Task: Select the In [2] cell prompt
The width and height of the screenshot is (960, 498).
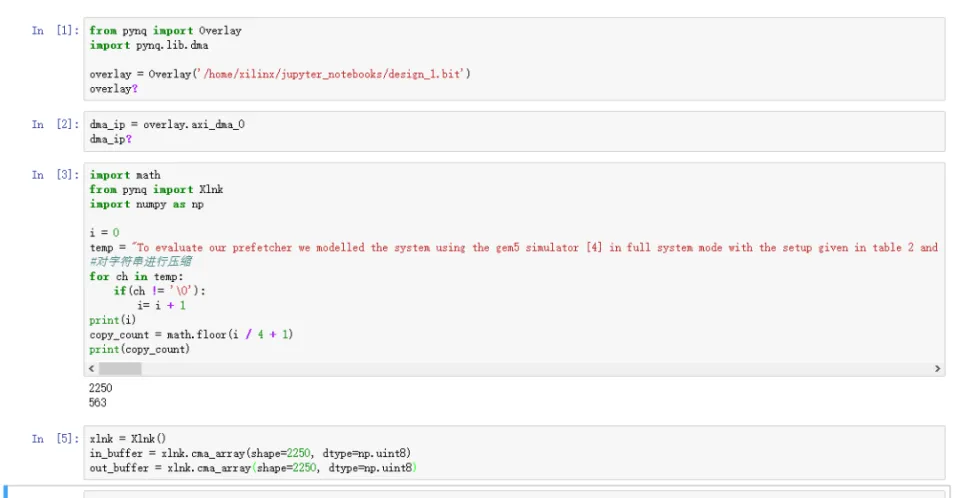Action: tap(52, 125)
